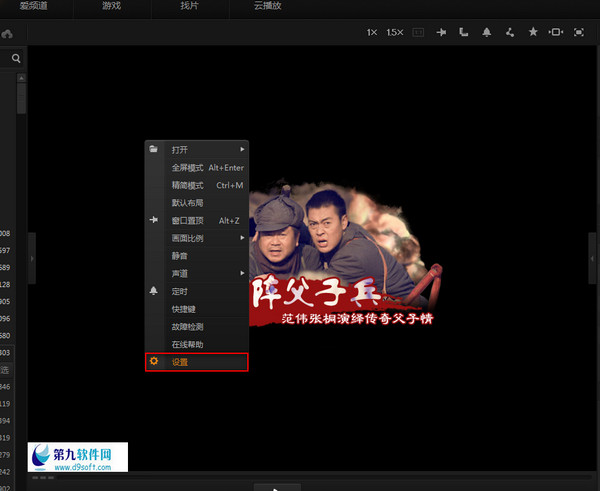Set playback speed to 1.5X
The width and height of the screenshot is (600, 491).
395,33
